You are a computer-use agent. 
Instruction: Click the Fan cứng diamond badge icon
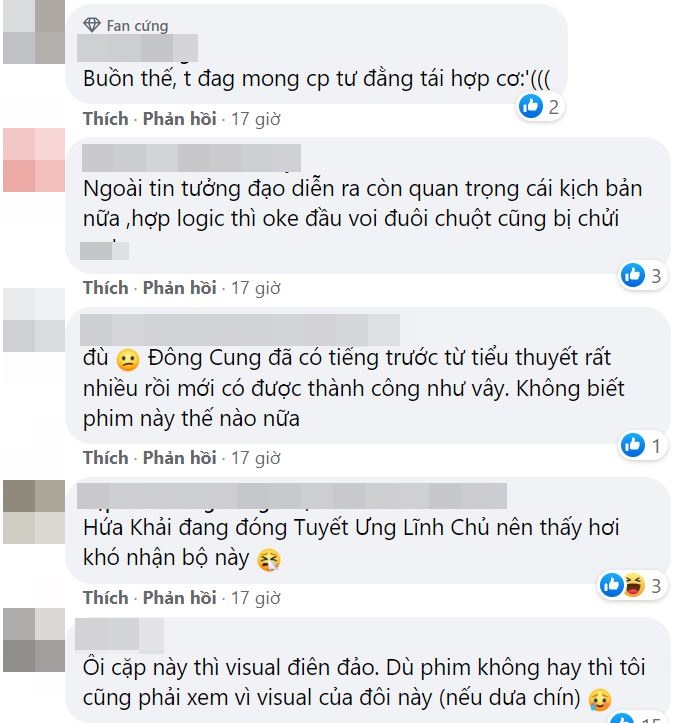(x=92, y=25)
